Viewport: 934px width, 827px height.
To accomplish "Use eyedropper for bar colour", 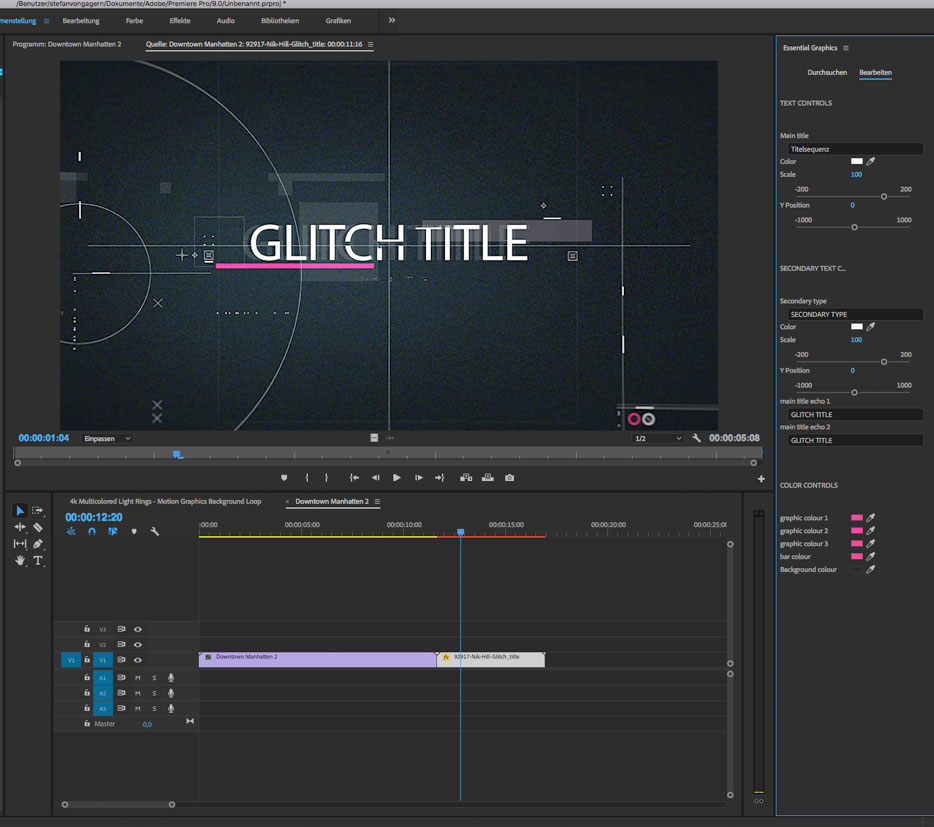I will [x=871, y=556].
